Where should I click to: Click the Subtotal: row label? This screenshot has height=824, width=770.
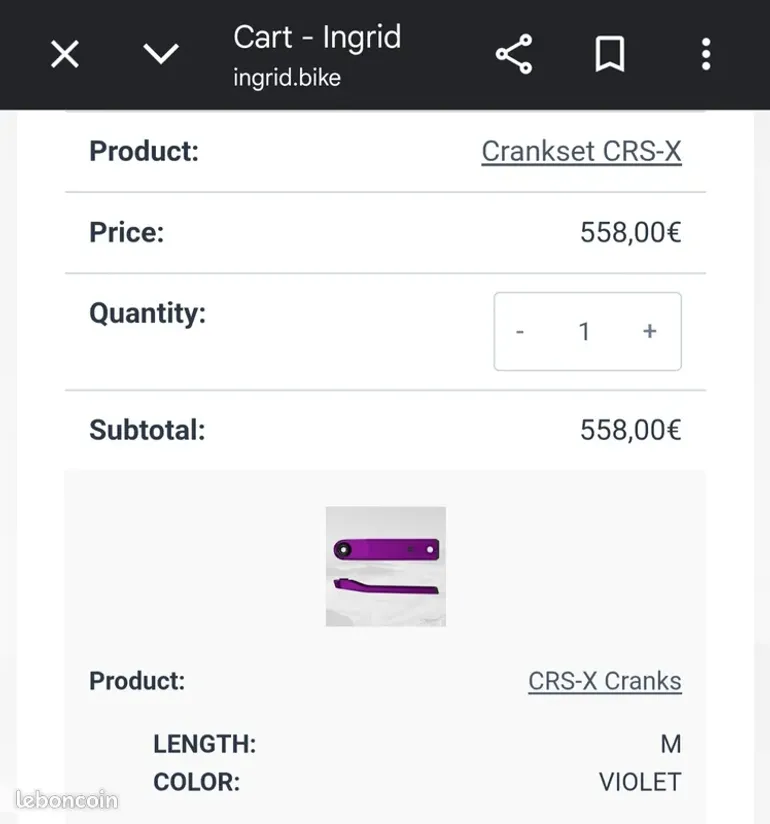tap(147, 430)
